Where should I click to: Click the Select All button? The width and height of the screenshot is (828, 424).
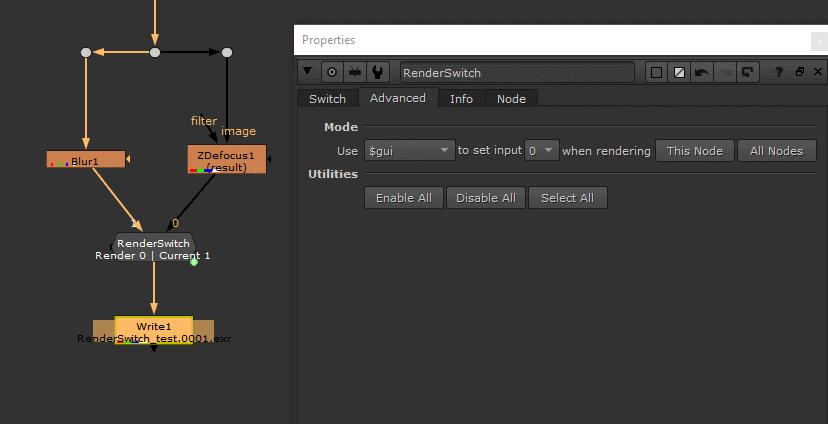(568, 197)
